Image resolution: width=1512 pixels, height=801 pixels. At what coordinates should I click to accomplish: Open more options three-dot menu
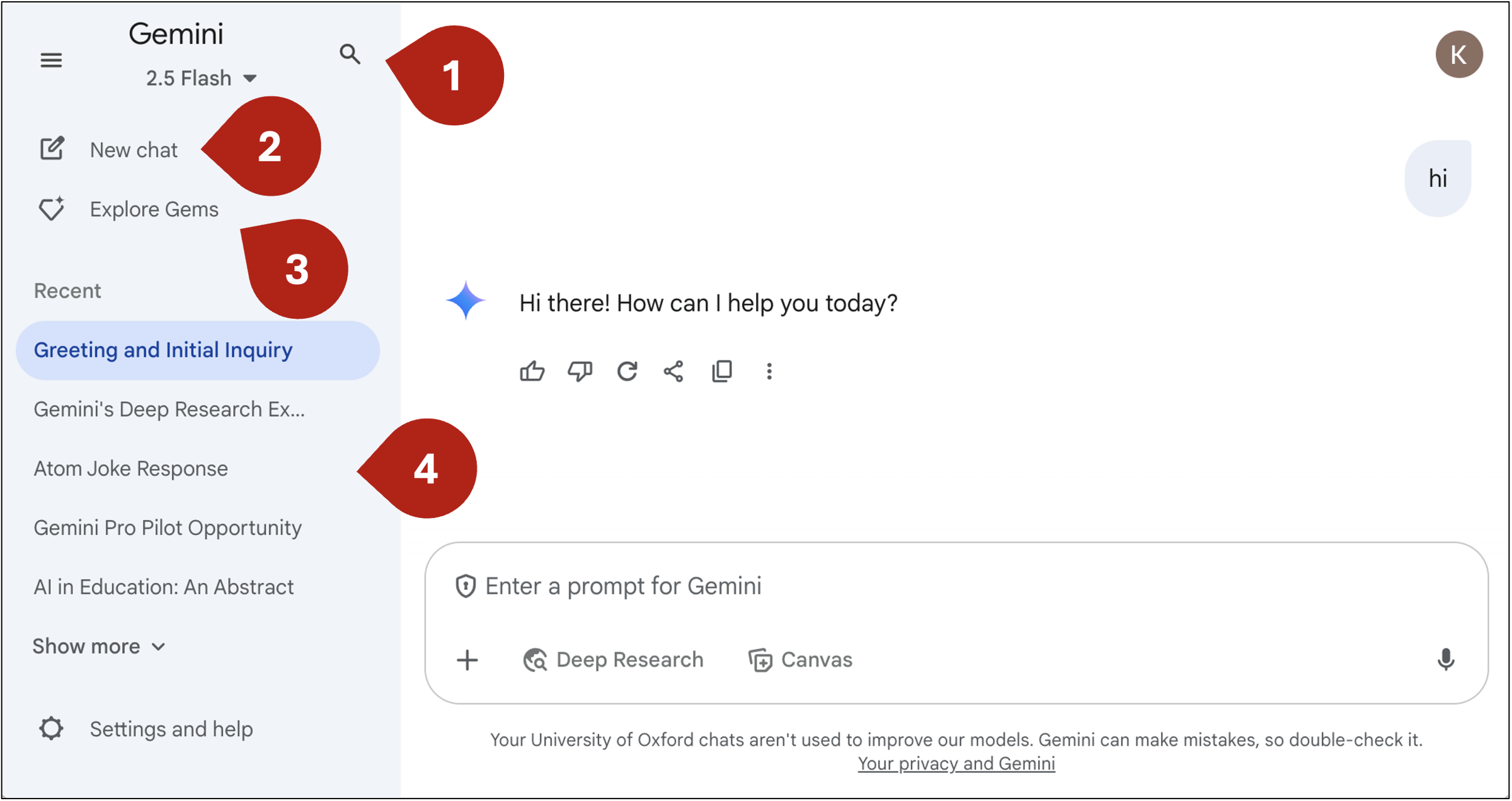point(769,371)
